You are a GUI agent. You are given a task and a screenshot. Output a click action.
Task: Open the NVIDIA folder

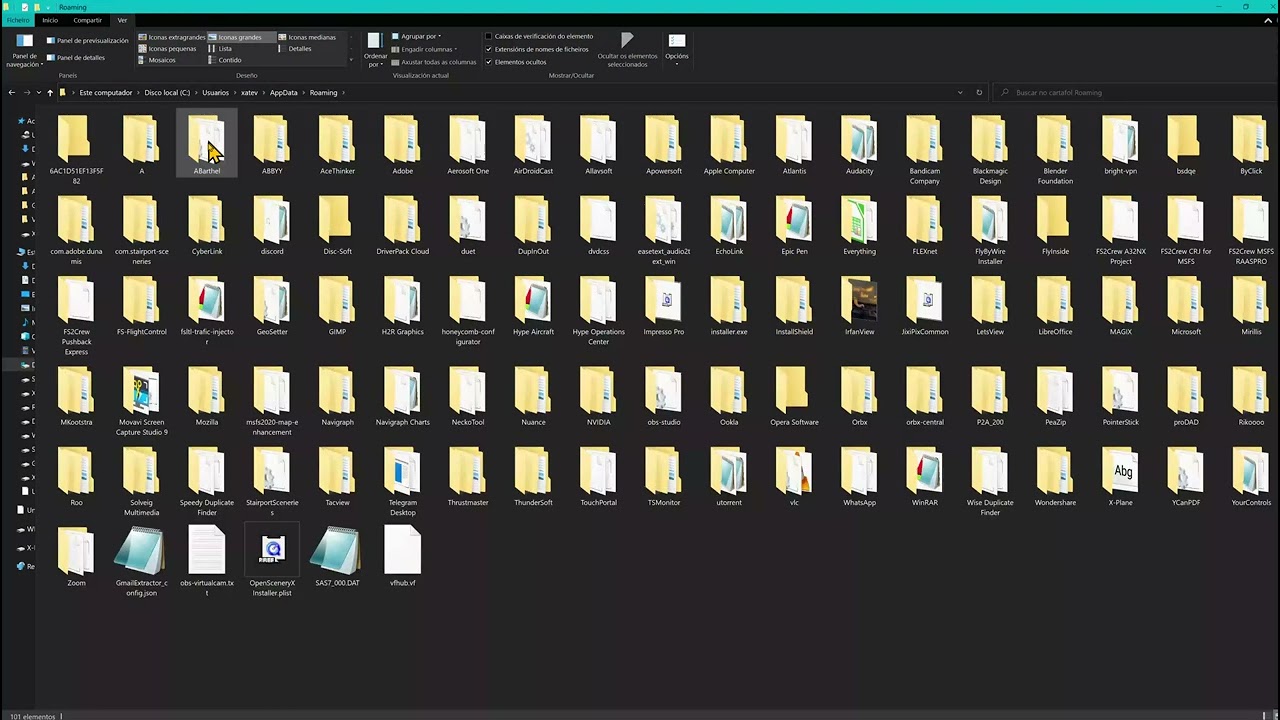click(598, 397)
